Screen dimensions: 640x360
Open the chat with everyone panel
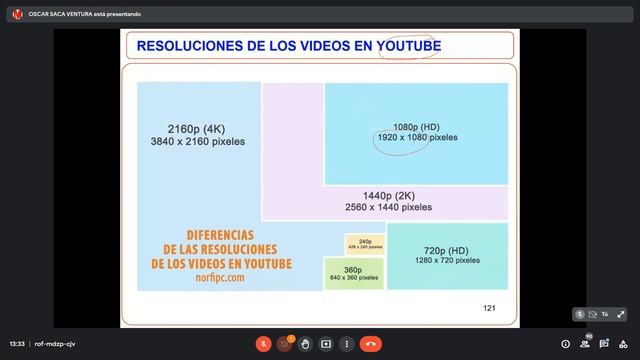604,344
